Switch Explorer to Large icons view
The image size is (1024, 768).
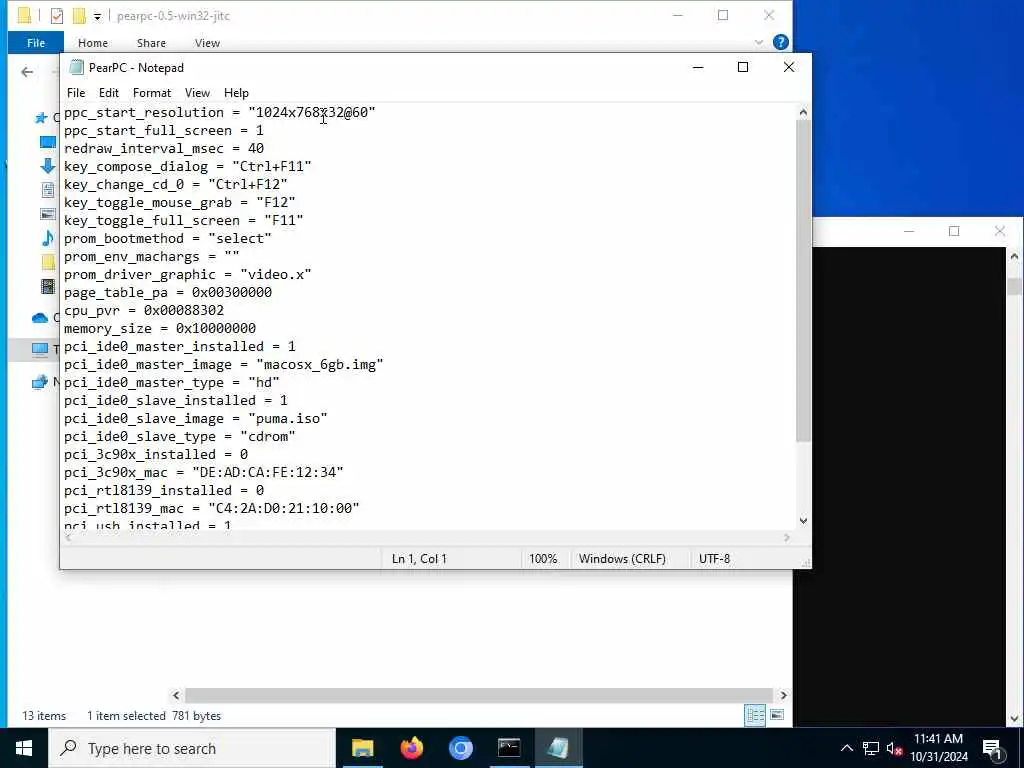tap(776, 715)
